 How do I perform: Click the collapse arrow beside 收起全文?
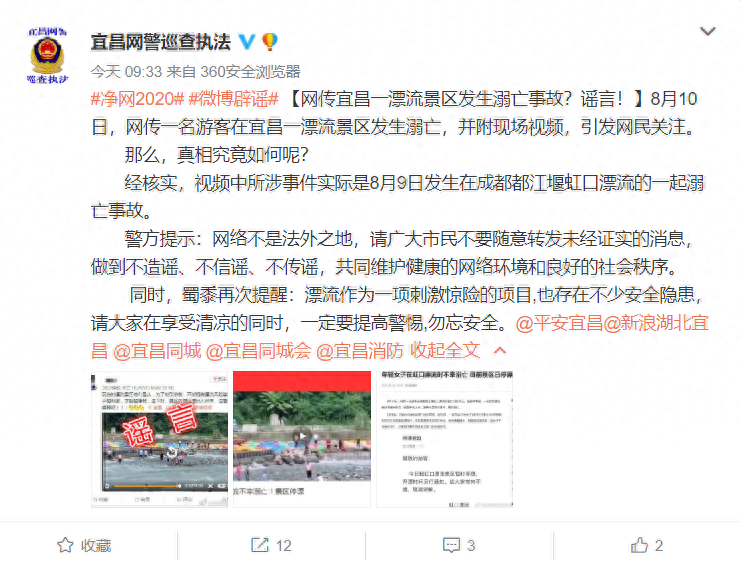500,351
